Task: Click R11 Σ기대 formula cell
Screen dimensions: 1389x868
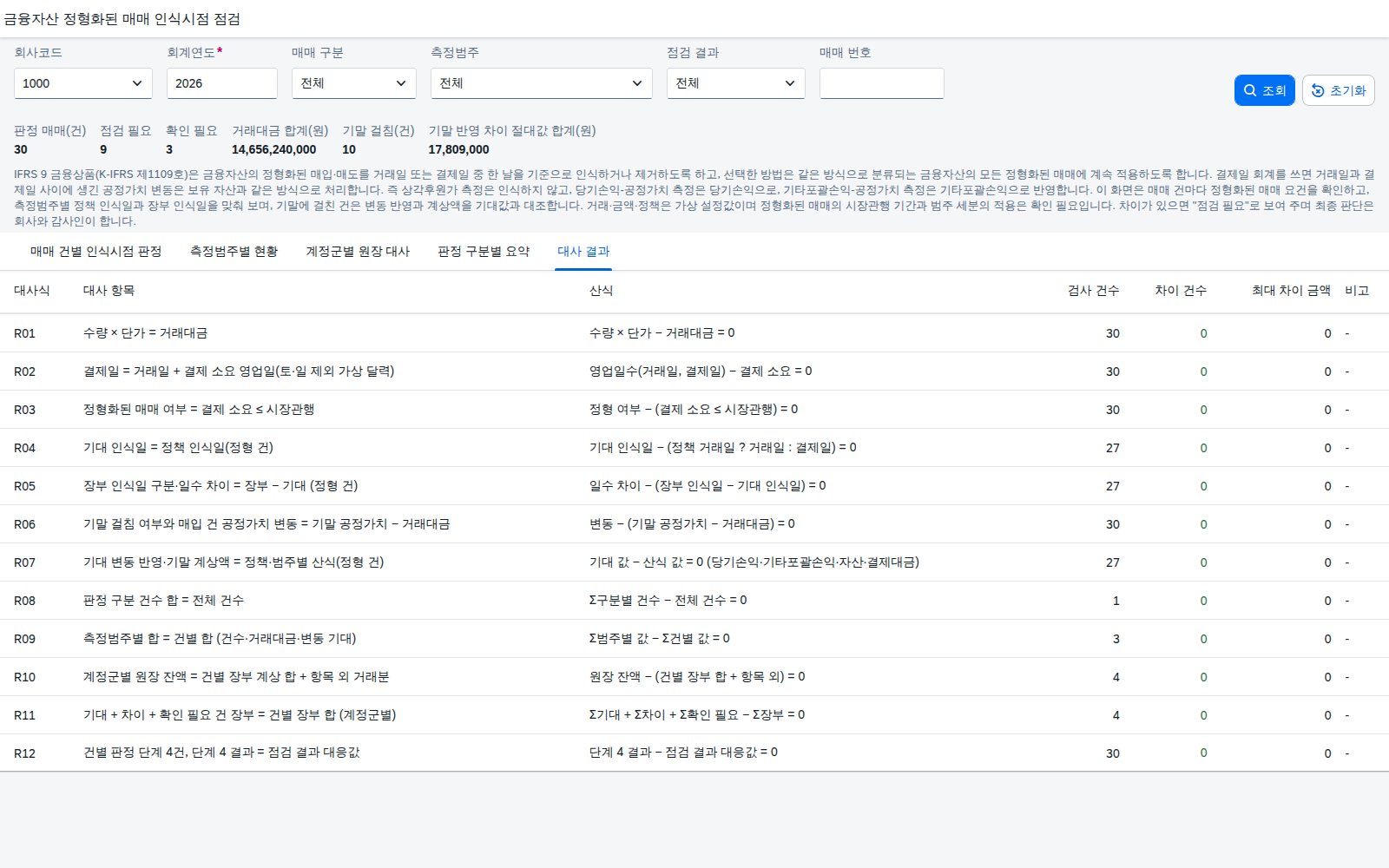Action: (697, 715)
